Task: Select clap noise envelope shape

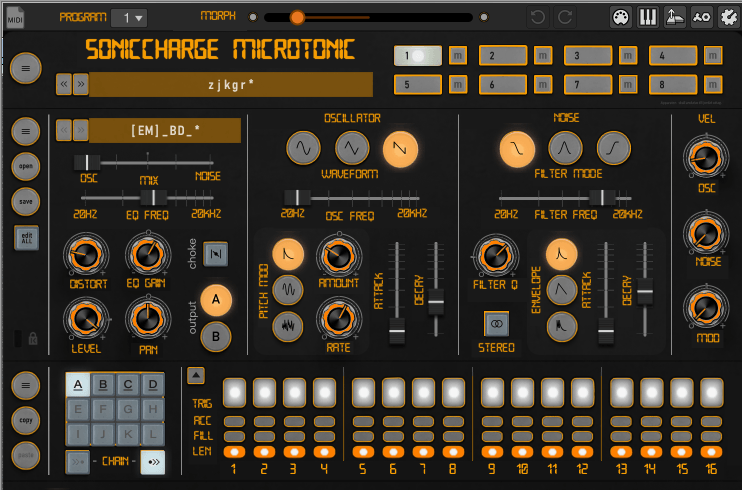Action: [562, 326]
